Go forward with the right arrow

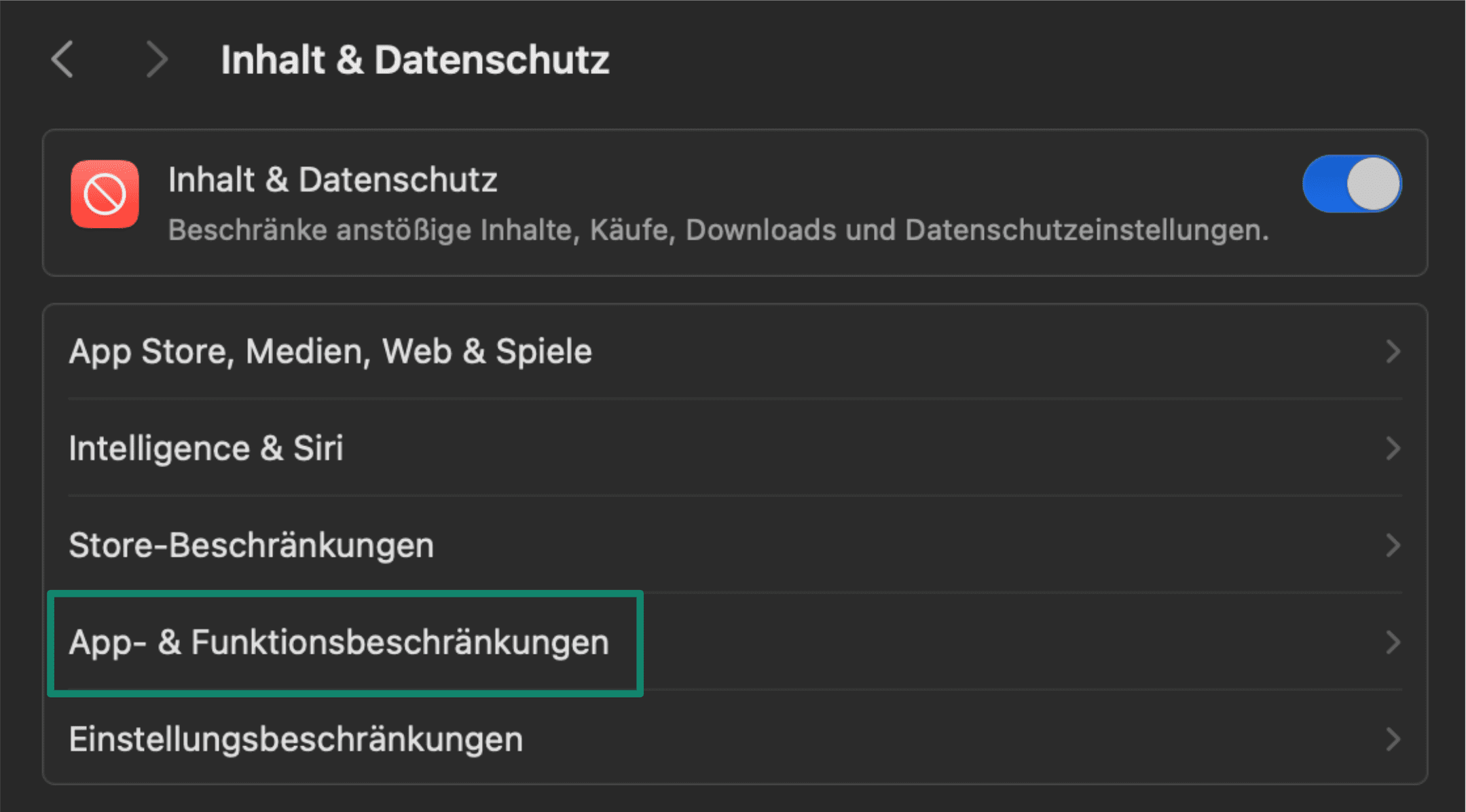point(156,60)
